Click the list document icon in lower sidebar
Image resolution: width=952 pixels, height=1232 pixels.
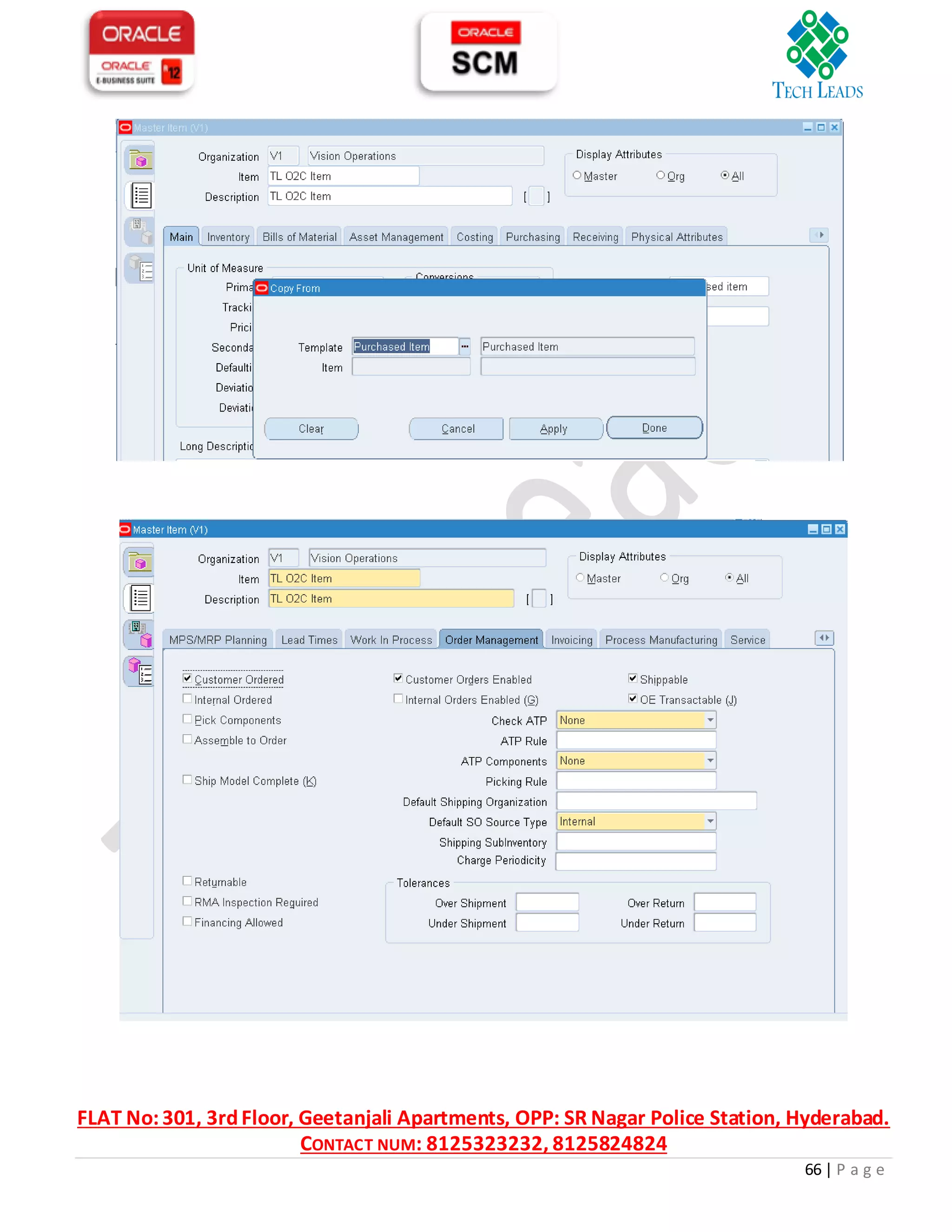pyautogui.click(x=140, y=598)
